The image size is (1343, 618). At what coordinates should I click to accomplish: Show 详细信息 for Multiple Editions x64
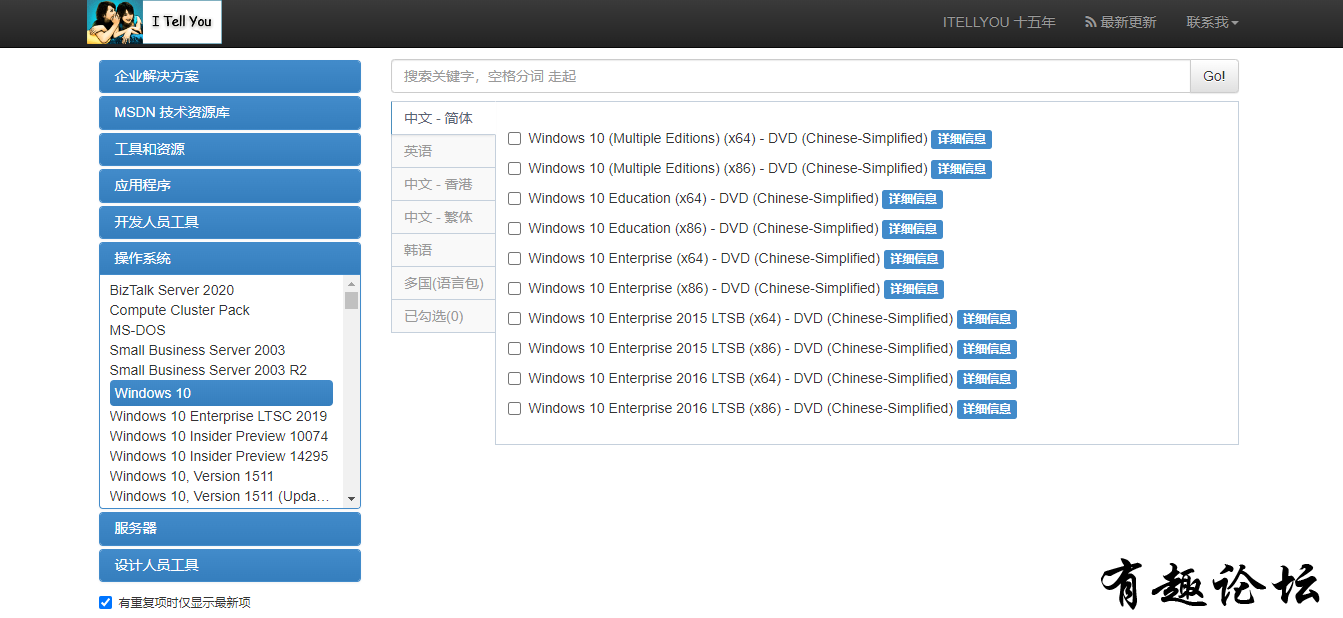click(x=961, y=139)
